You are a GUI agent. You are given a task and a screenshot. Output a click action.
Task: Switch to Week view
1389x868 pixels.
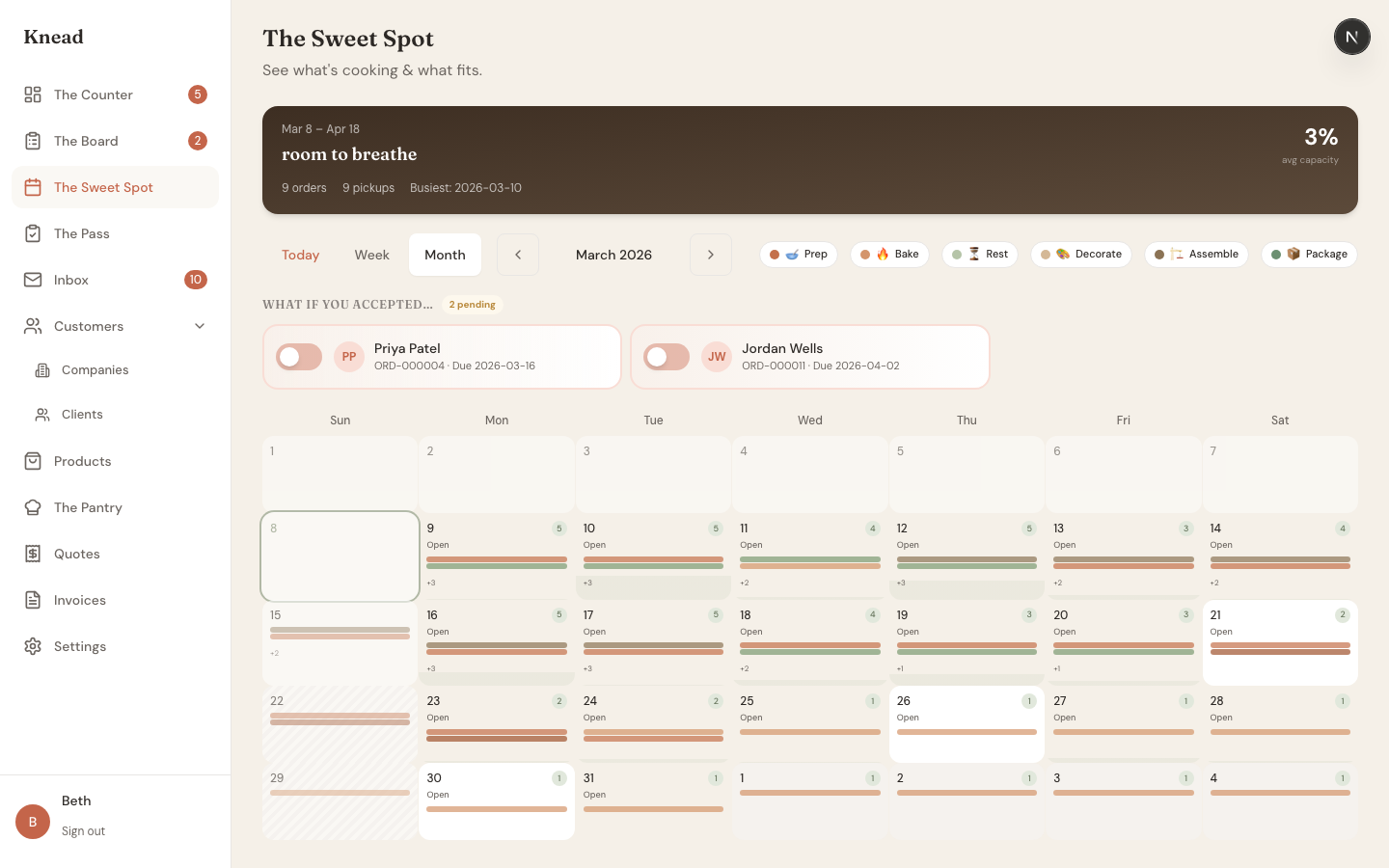tap(371, 255)
